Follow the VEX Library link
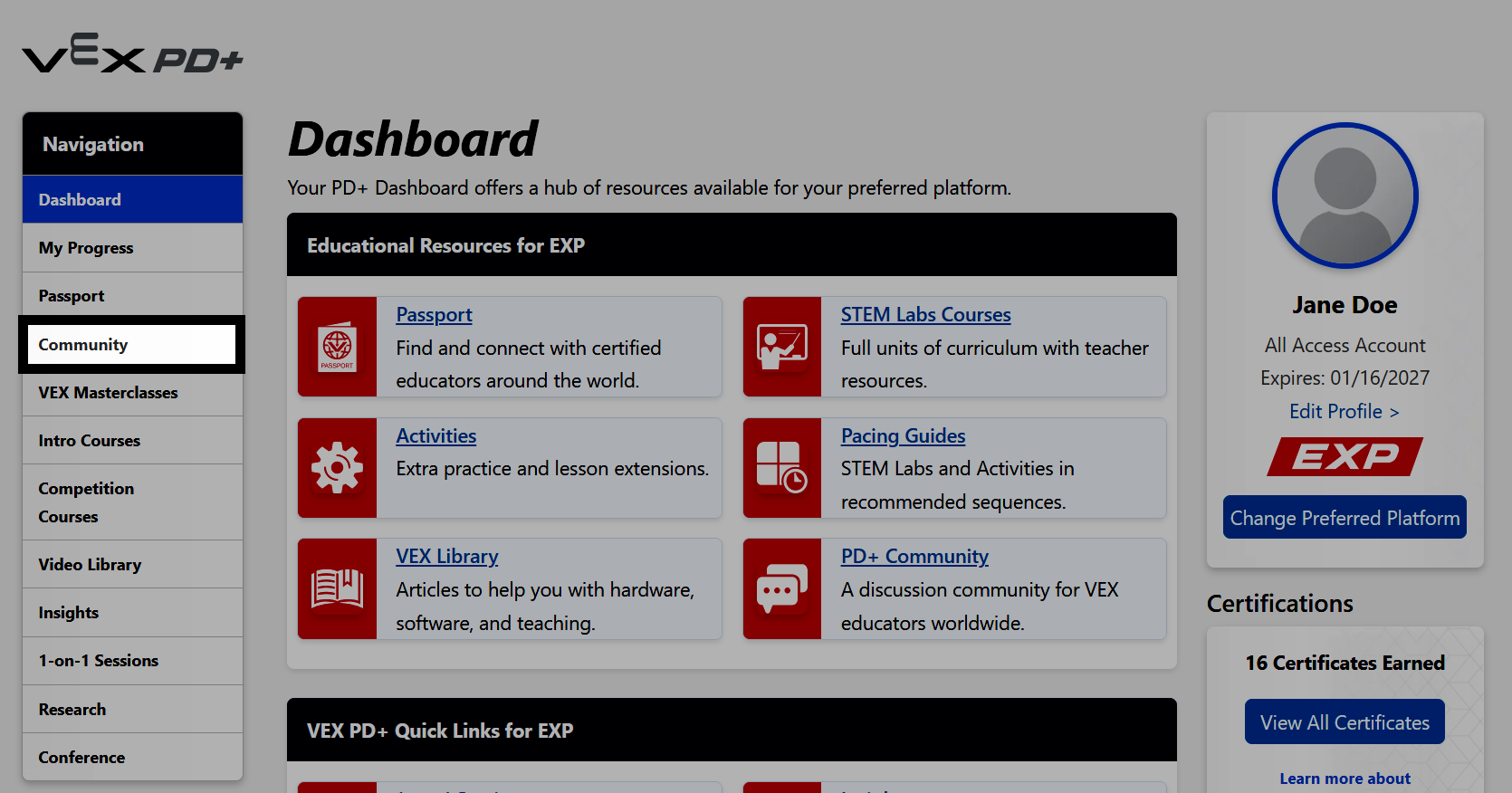 click(447, 557)
